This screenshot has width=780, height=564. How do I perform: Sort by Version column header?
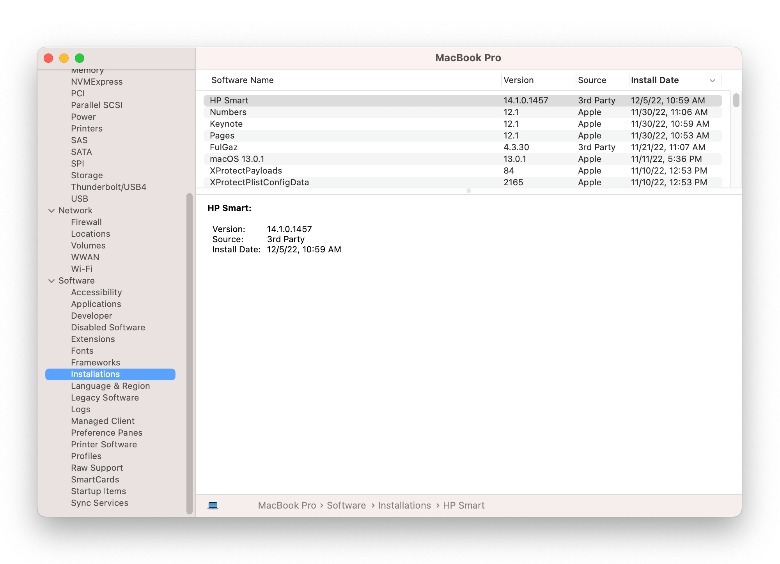pos(518,80)
